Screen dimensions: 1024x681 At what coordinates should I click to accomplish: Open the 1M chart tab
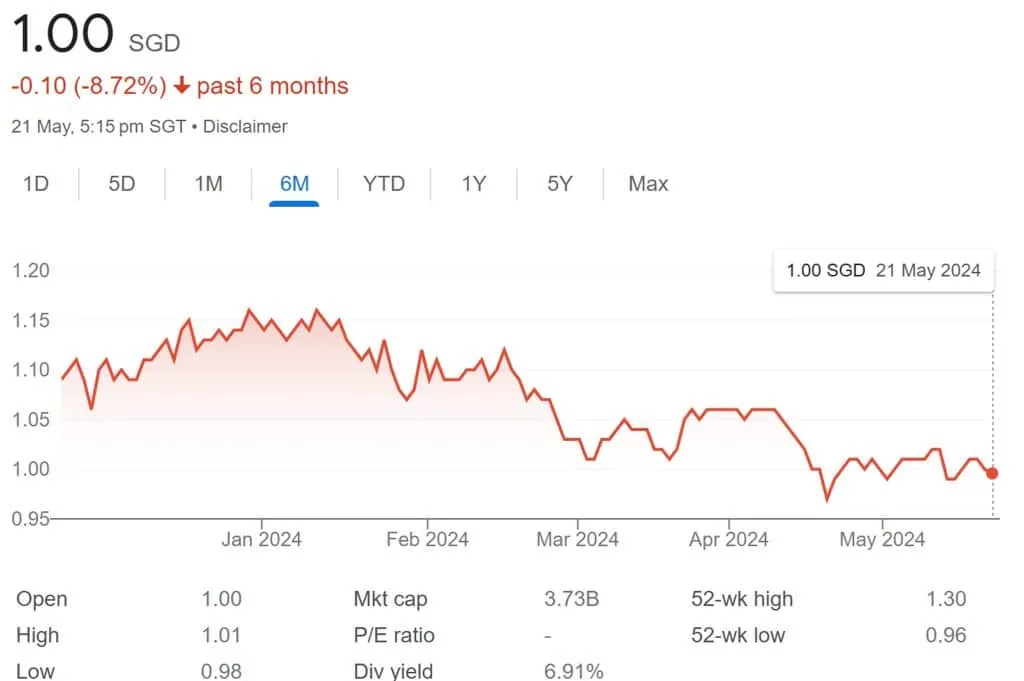click(206, 184)
